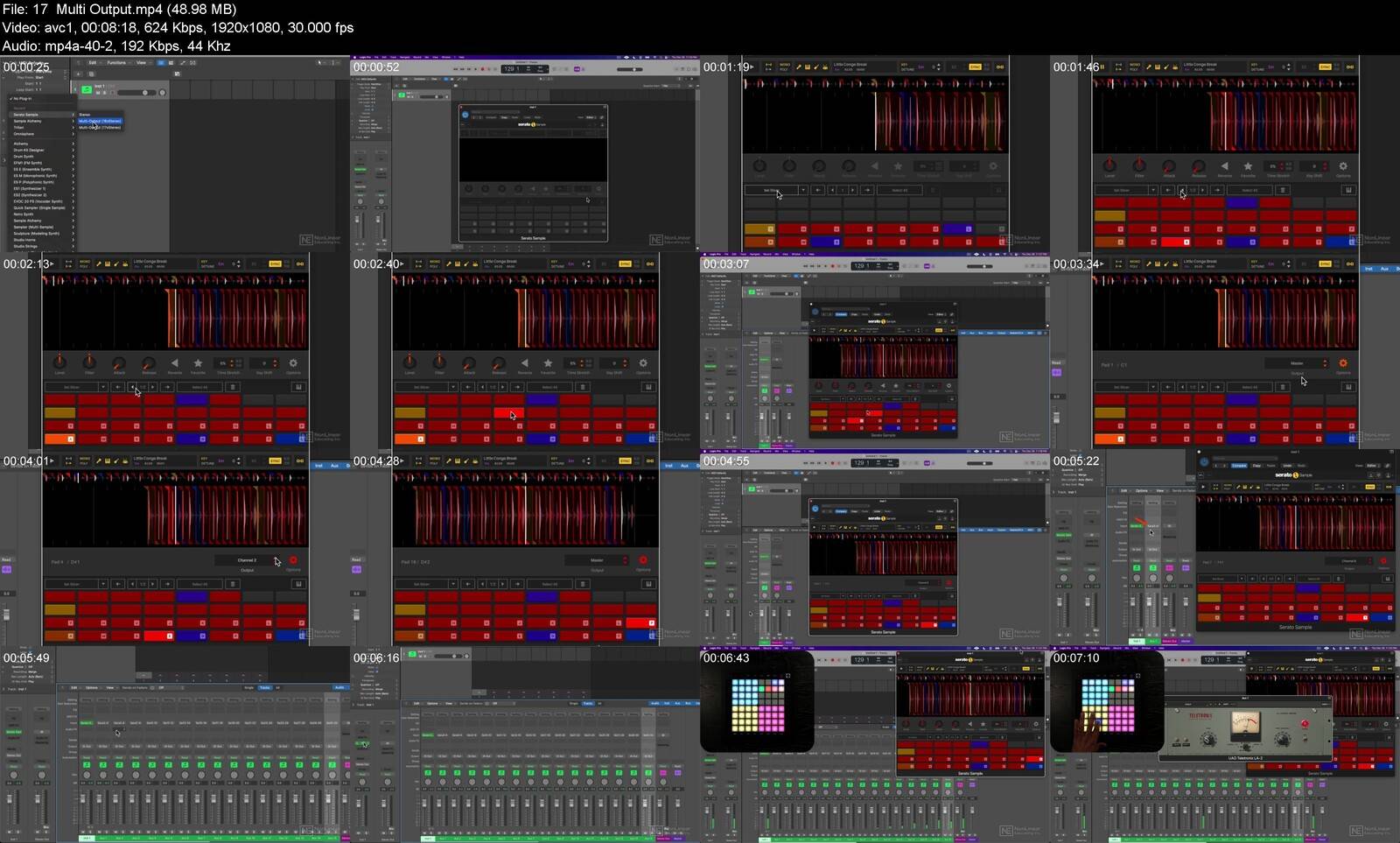The width and height of the screenshot is (1400, 843).
Task: Toggle the Read automation button in the 00:03:34 frame
Action: pyautogui.click(x=1056, y=362)
